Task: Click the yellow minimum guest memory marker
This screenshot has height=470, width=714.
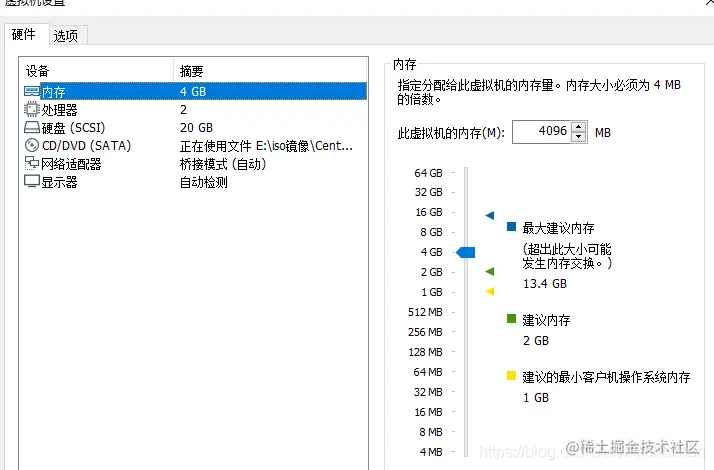Action: [x=490, y=291]
